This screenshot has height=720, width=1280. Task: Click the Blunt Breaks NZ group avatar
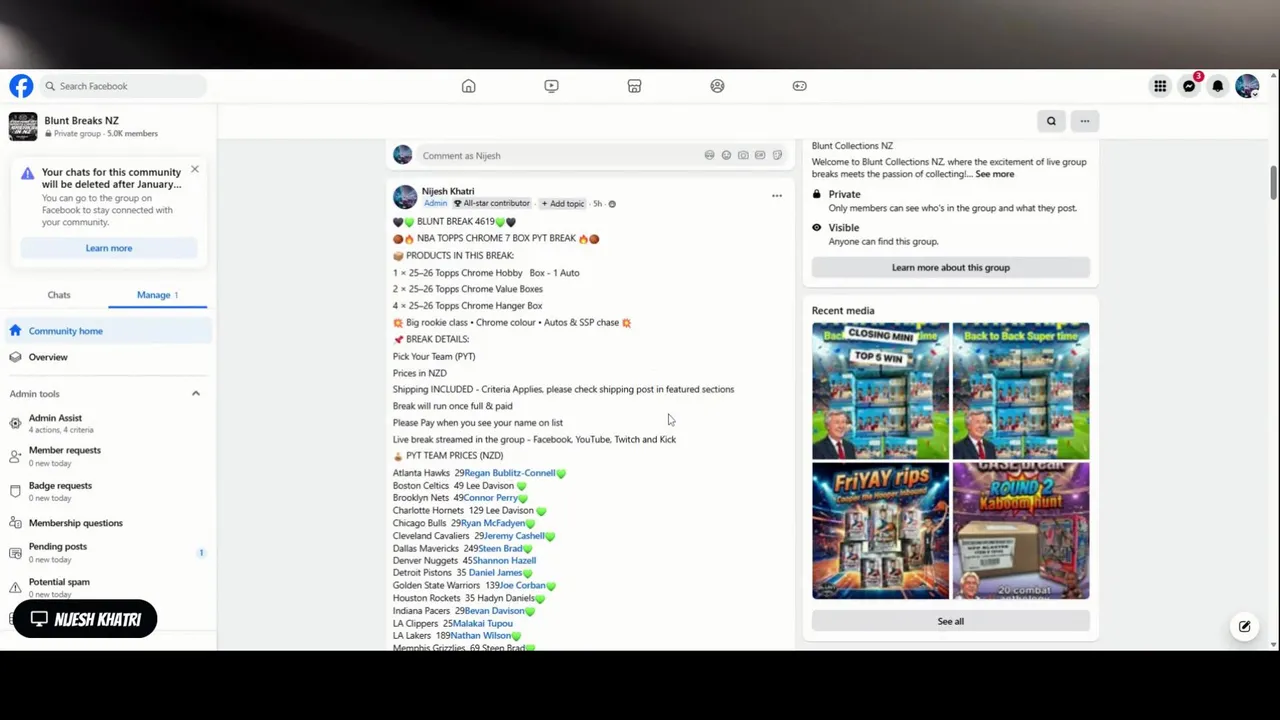coord(23,126)
